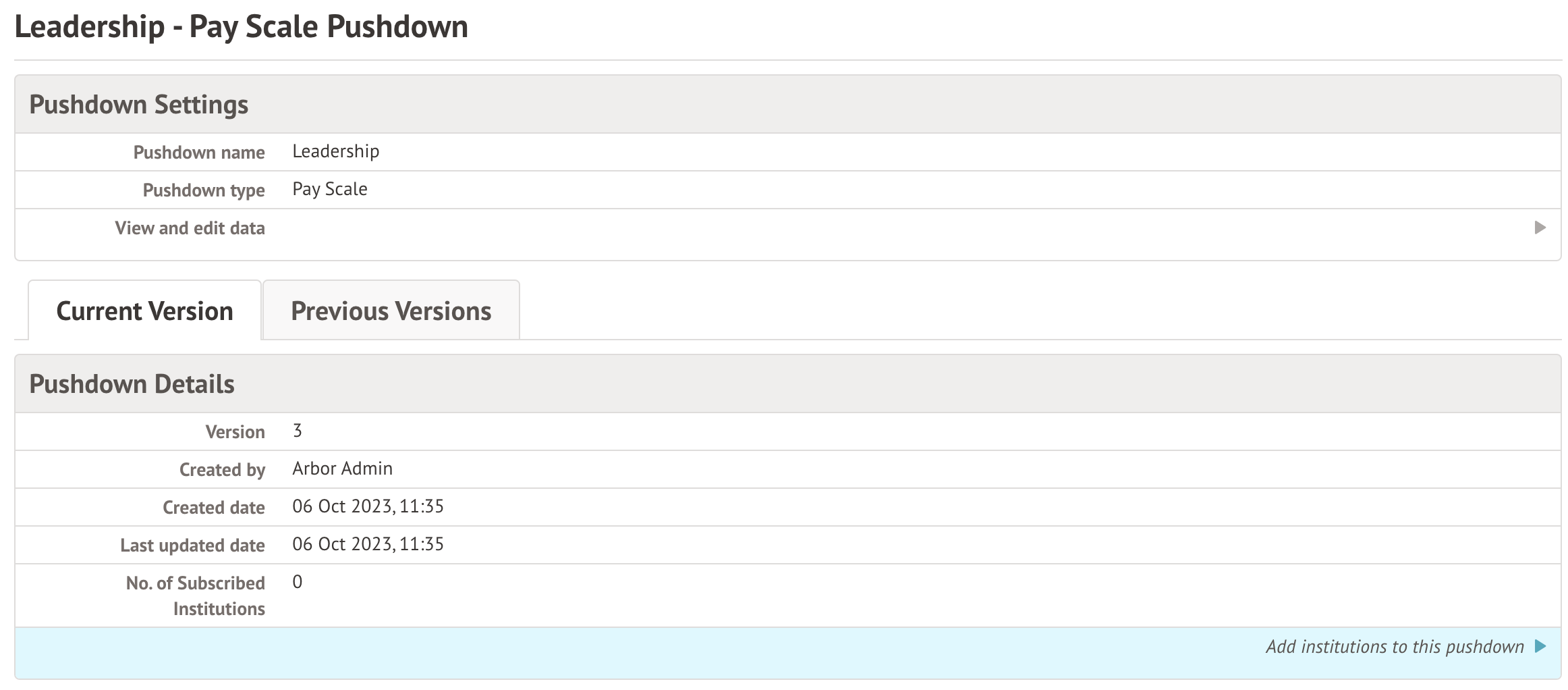The image size is (1568, 690).
Task: Click the Leadership pushdown name value
Action: tap(335, 151)
